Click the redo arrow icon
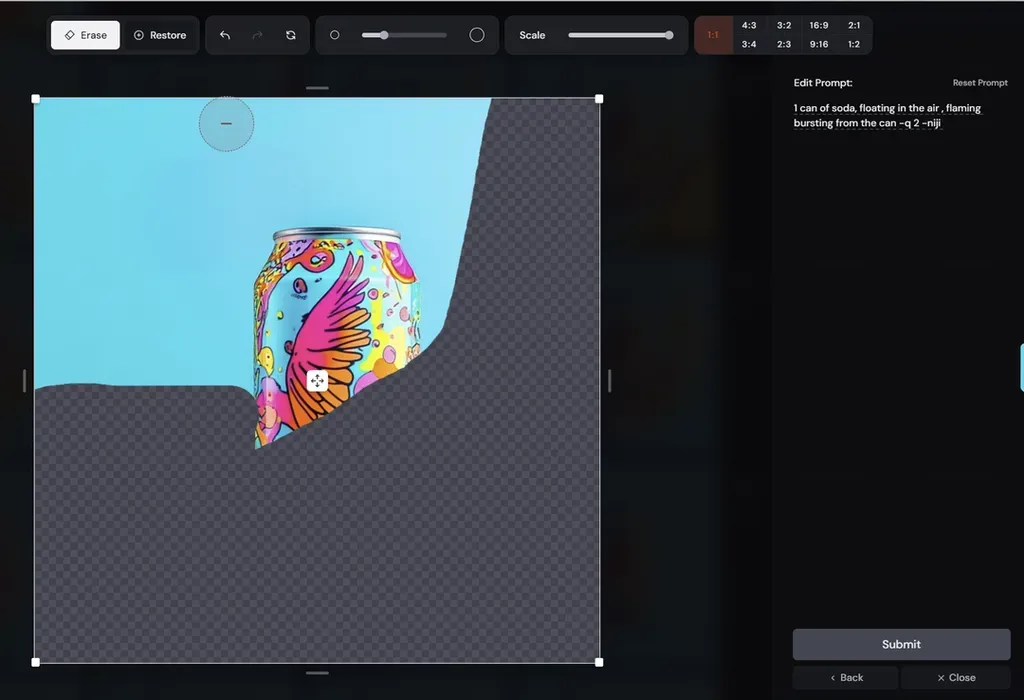Image resolution: width=1024 pixels, height=700 pixels. [x=257, y=35]
